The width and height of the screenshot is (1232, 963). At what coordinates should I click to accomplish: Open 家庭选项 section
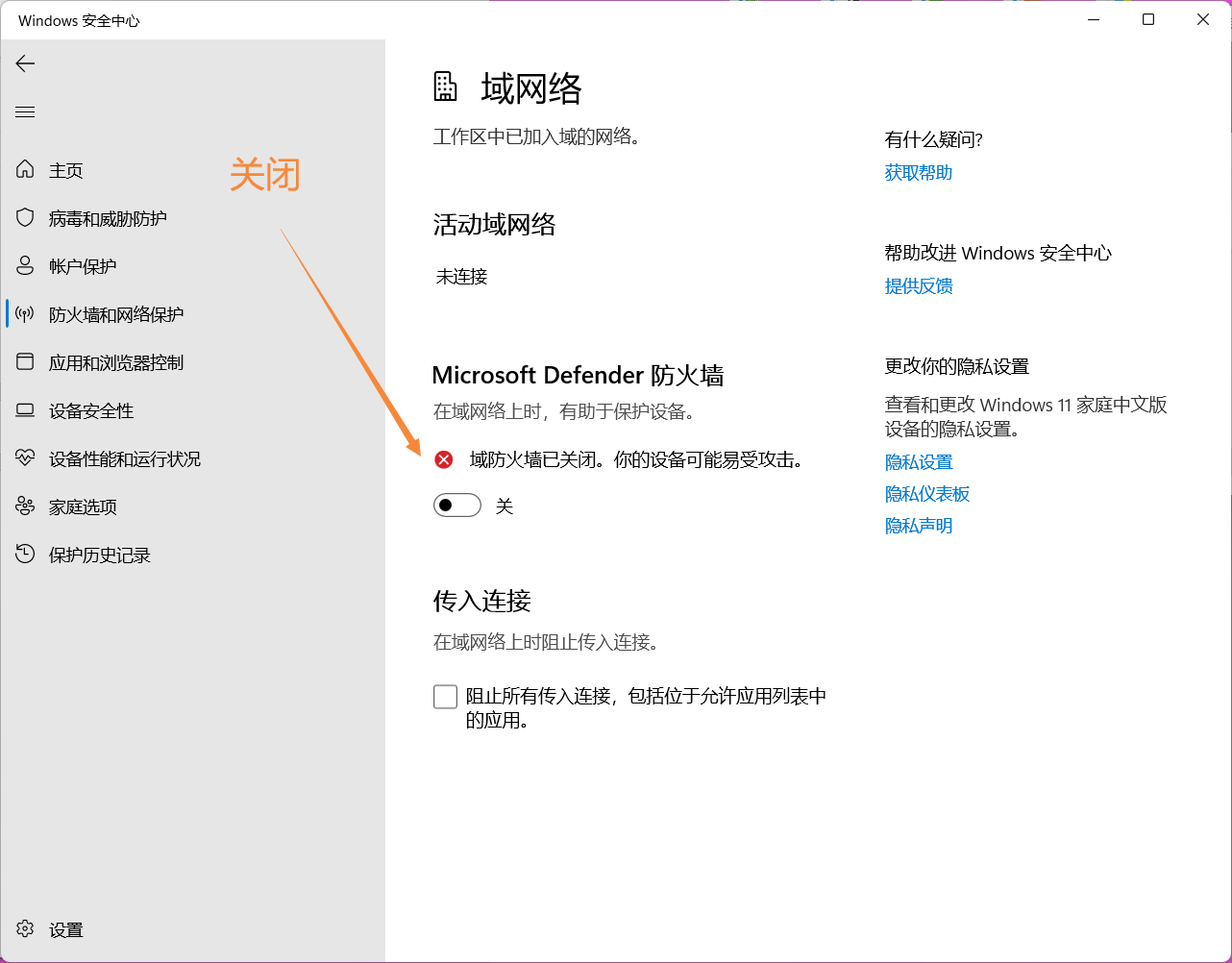pos(83,506)
